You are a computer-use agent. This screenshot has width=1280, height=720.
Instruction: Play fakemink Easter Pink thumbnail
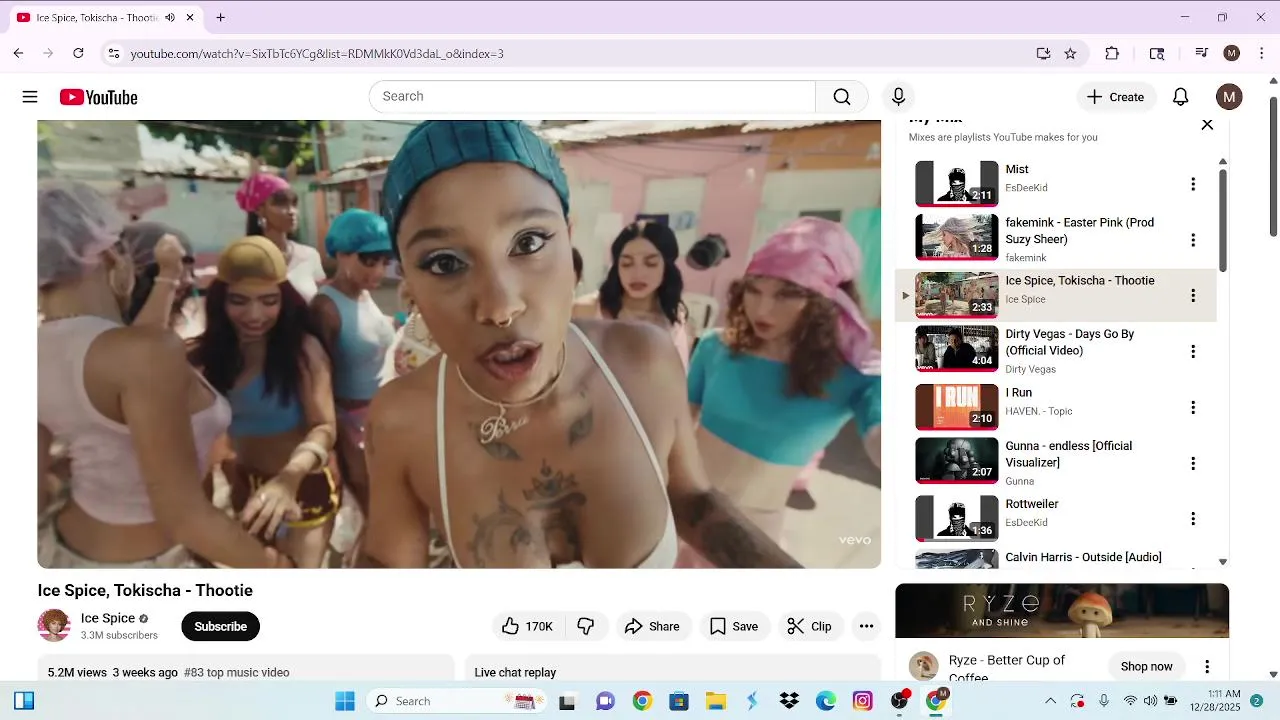point(957,238)
